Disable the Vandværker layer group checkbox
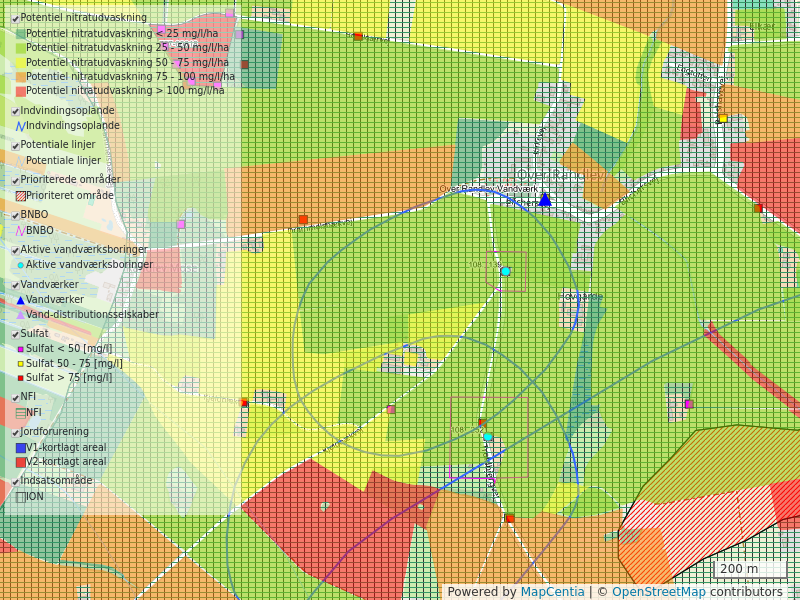This screenshot has height=600, width=800. pos(15,285)
